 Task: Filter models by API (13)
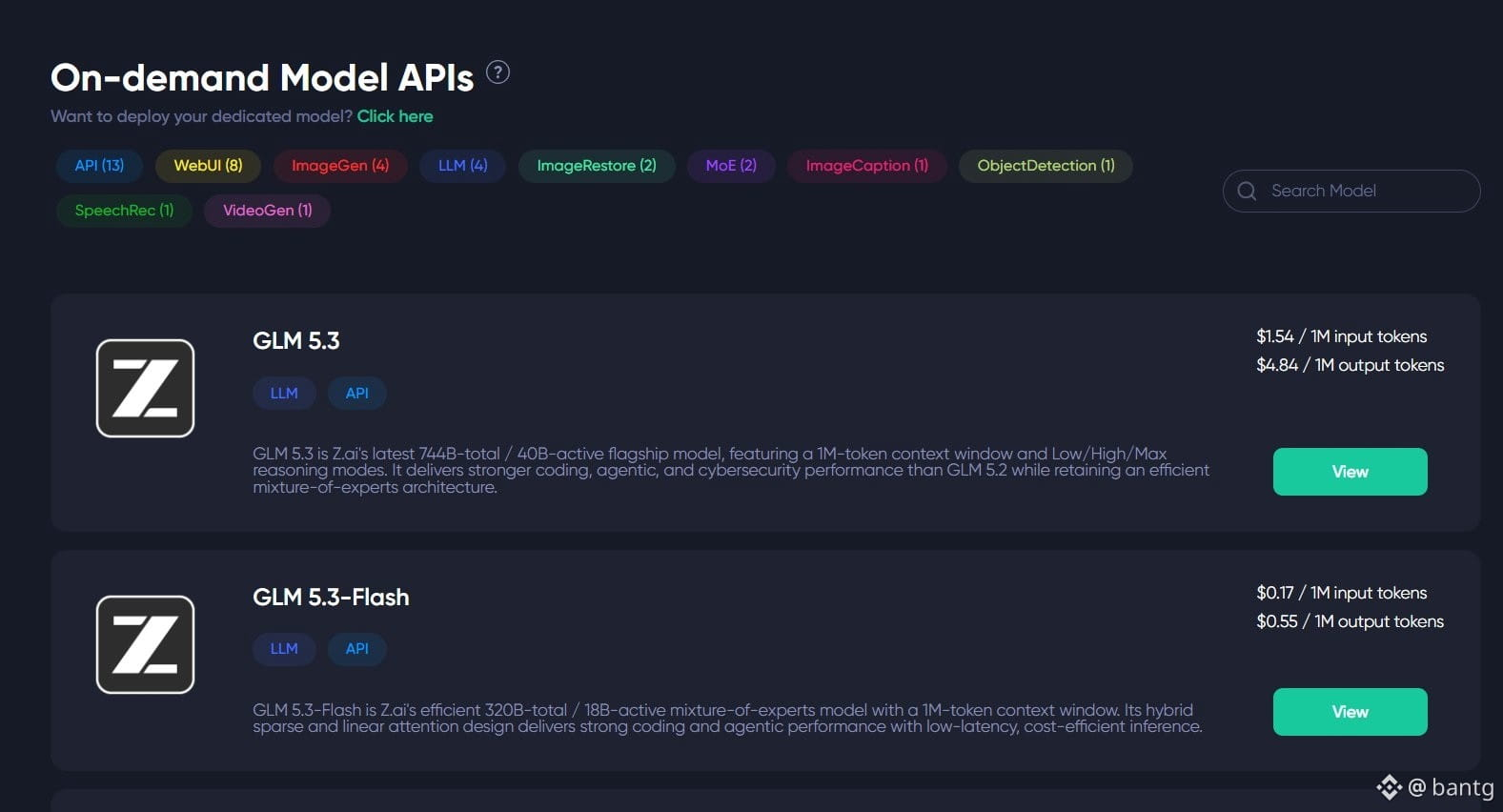click(99, 166)
